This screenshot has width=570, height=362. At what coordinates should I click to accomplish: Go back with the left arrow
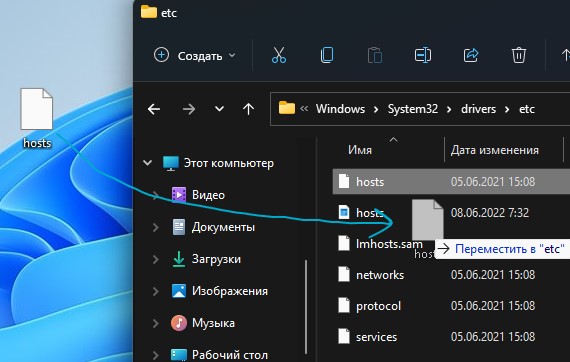tap(154, 109)
